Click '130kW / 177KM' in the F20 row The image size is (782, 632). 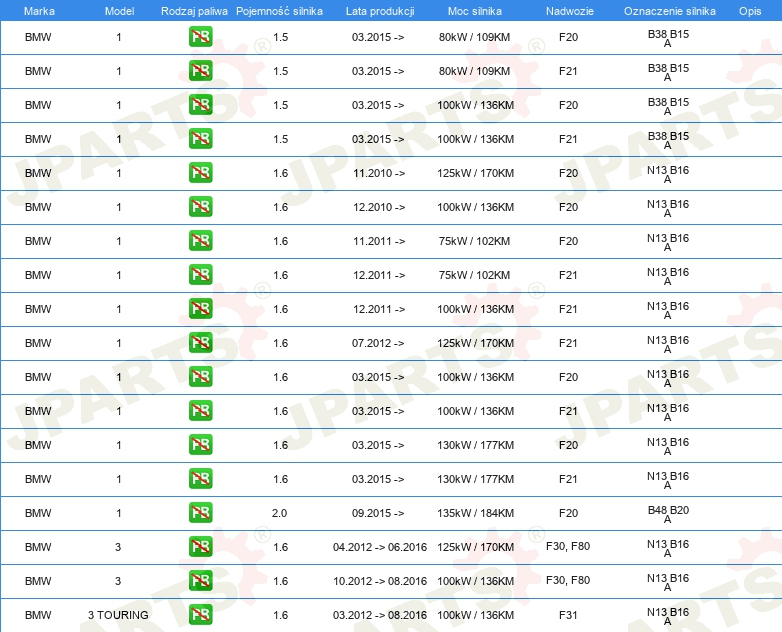click(475, 445)
